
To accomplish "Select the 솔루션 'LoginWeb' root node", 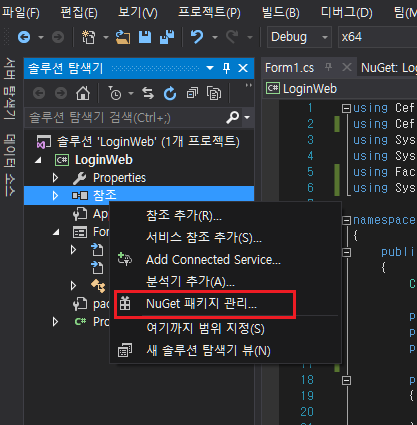I will (x=138, y=142).
